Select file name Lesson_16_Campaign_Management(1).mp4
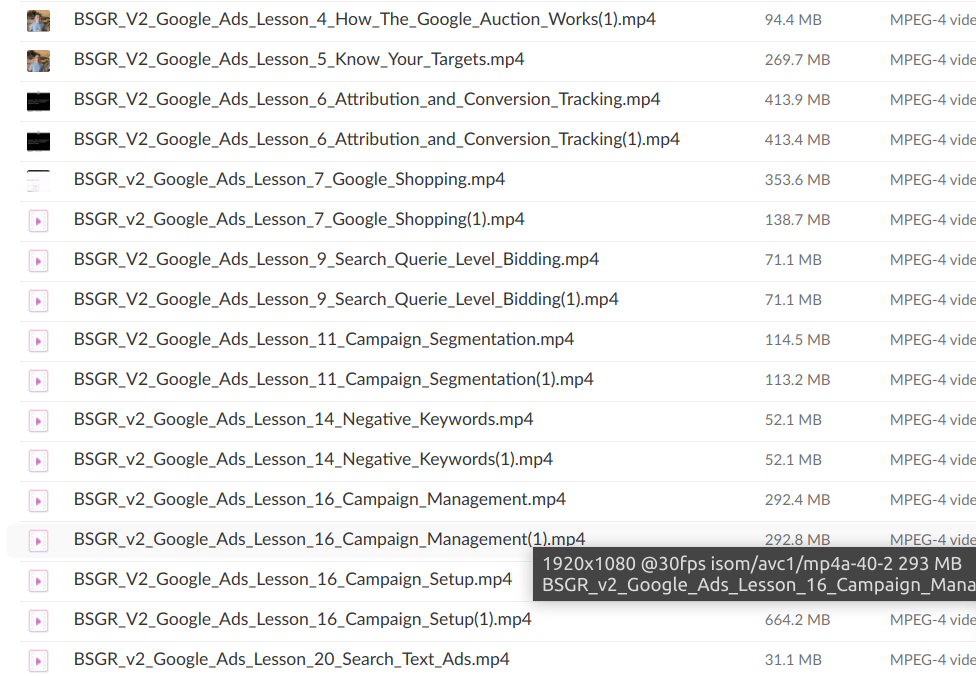 tap(329, 540)
